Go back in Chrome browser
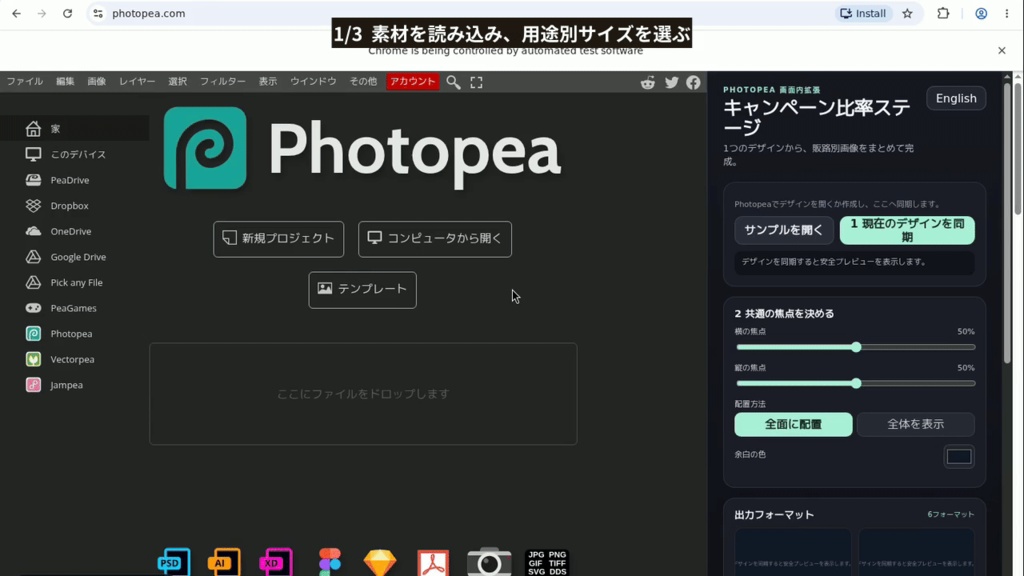Viewport: 1024px width, 576px height. [x=16, y=13]
